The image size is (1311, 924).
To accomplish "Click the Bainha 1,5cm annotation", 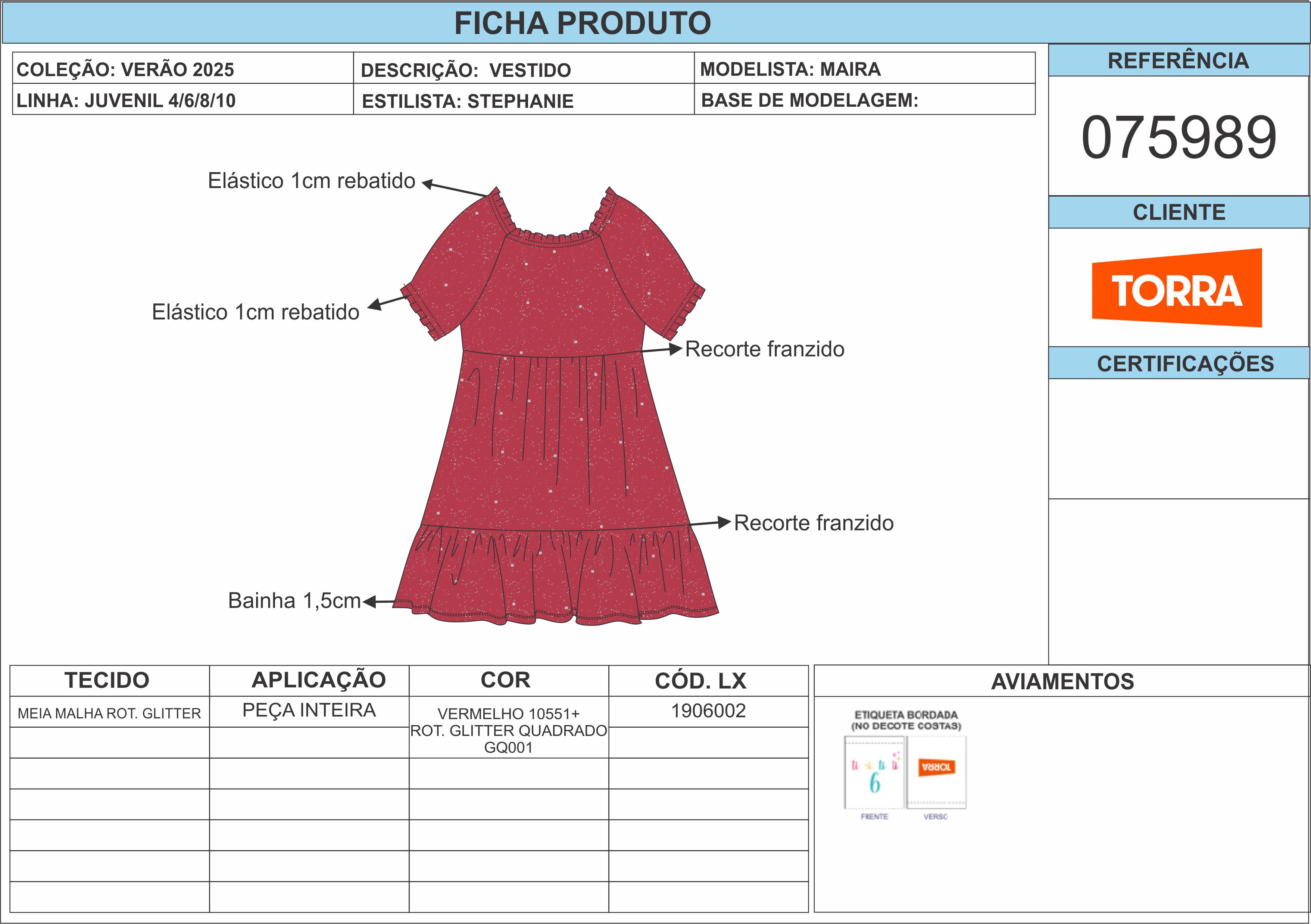I will click(x=294, y=601).
